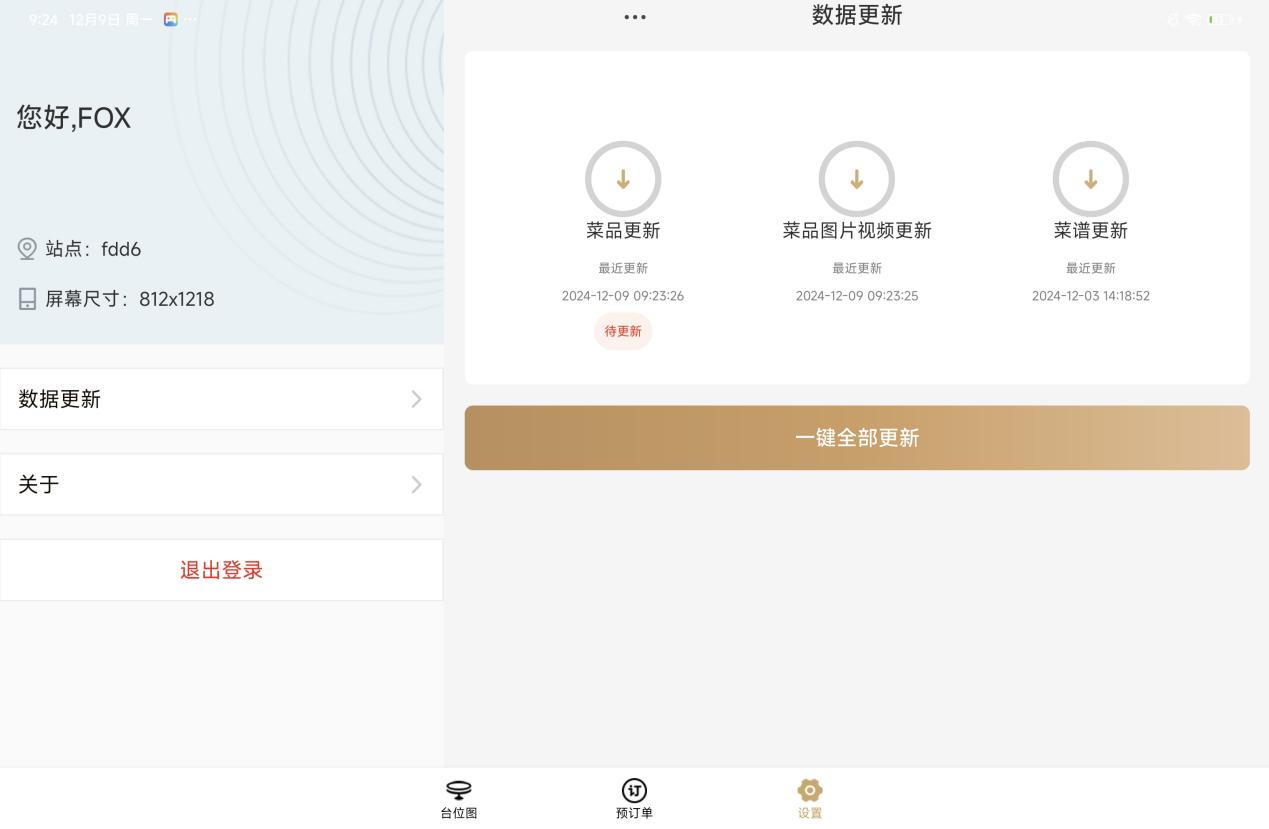Tap the location pin icon beside 站点

[x=28, y=249]
